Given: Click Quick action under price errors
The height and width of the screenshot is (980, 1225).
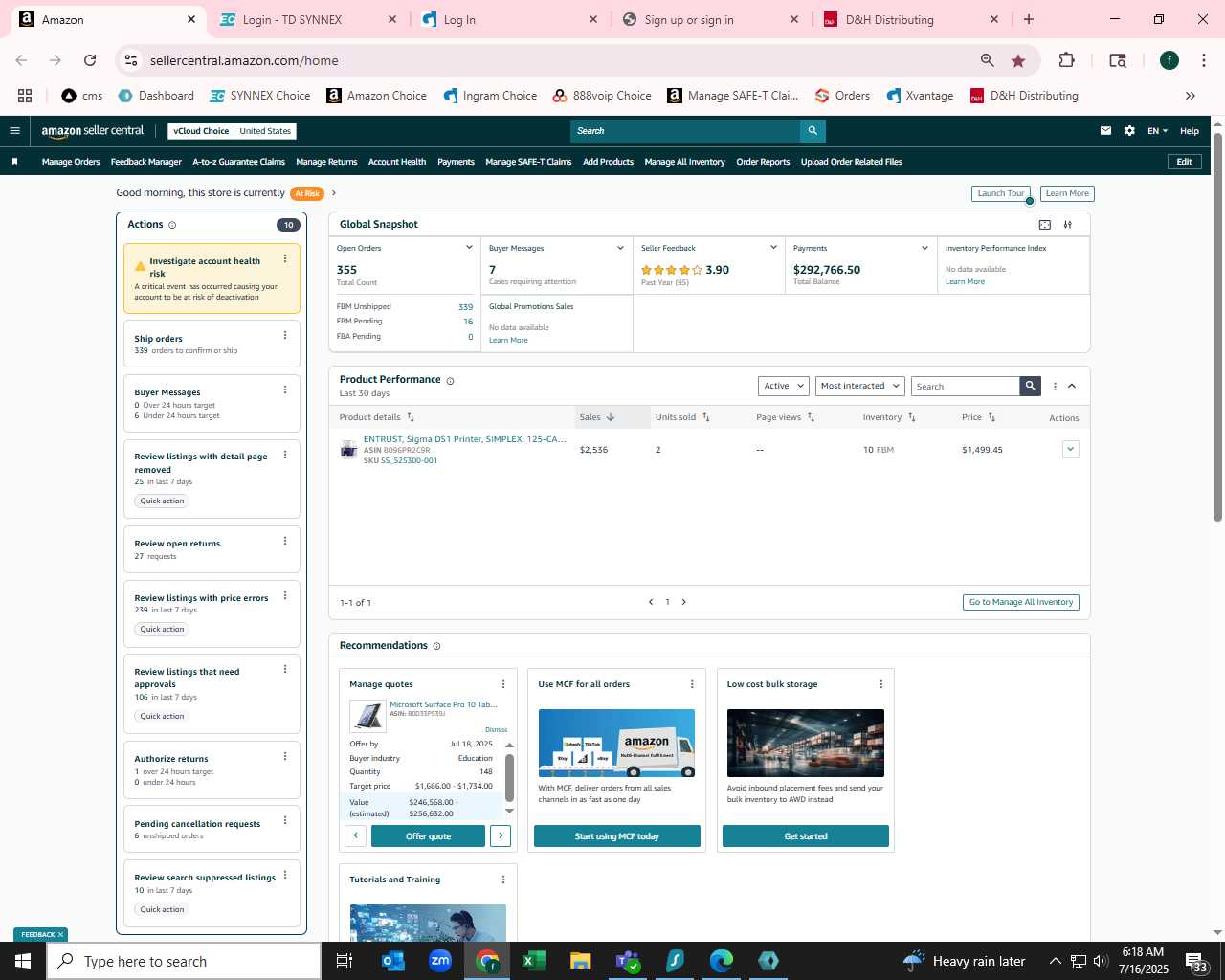Looking at the screenshot, I should (162, 630).
